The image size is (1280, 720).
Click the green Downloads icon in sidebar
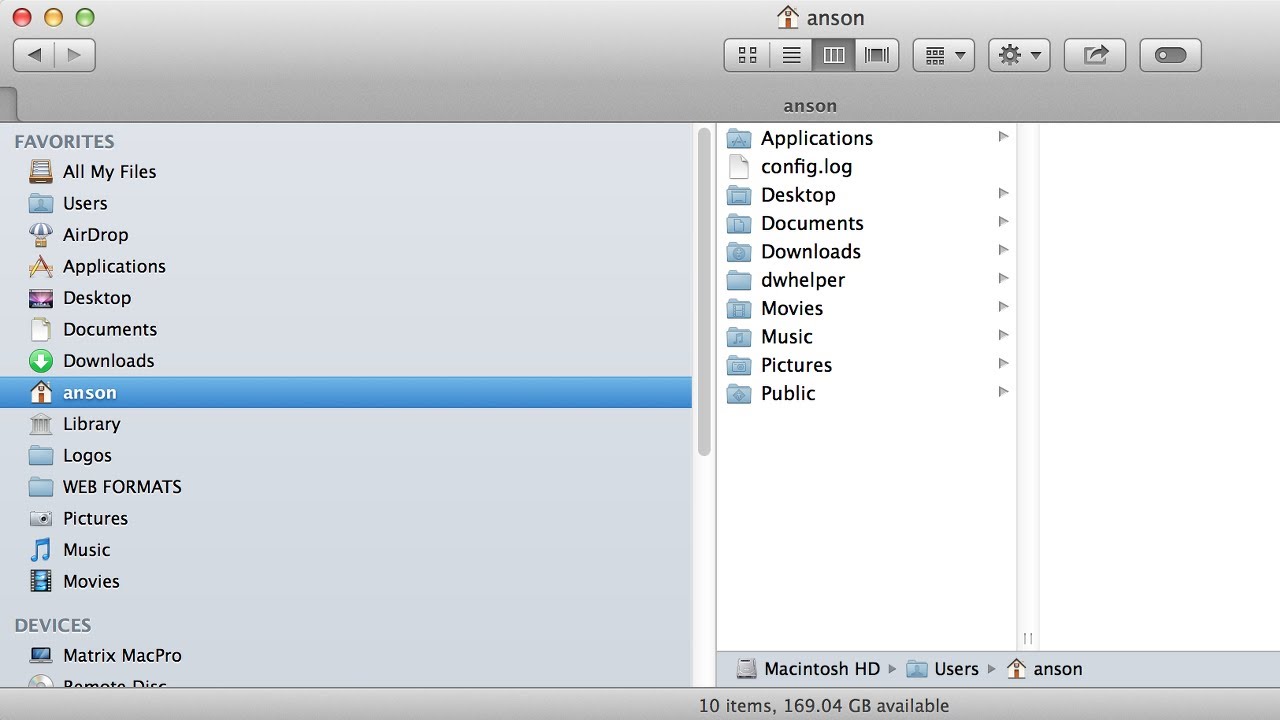tap(41, 361)
